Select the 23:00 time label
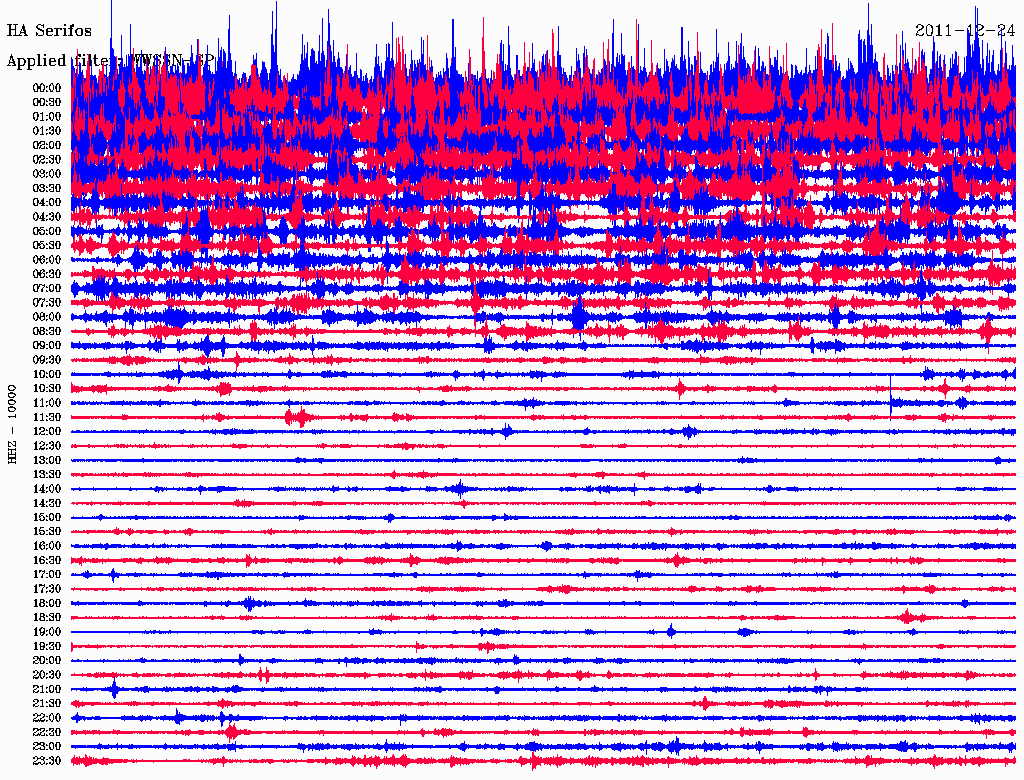Viewport: 1024px width, 780px height. coord(47,747)
